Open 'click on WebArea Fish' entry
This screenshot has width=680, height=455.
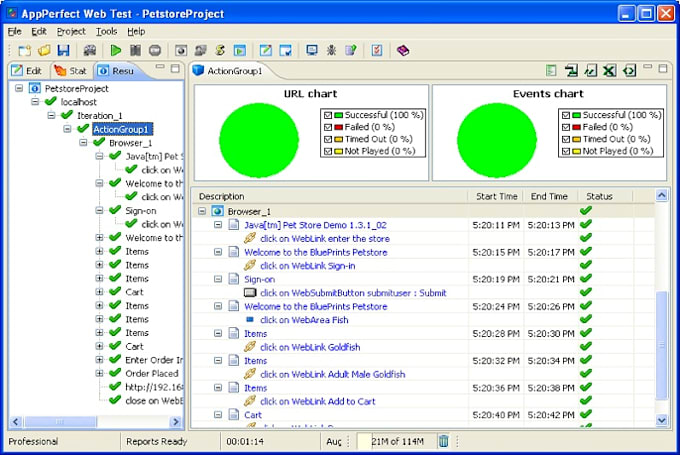click(x=304, y=320)
